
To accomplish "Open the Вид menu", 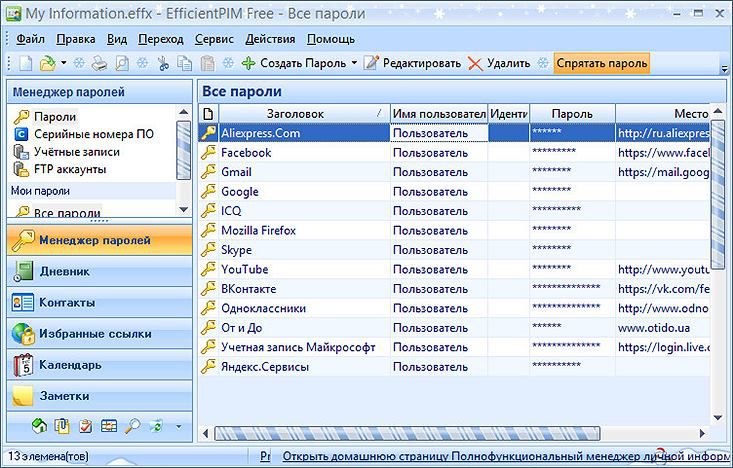I will [x=117, y=39].
